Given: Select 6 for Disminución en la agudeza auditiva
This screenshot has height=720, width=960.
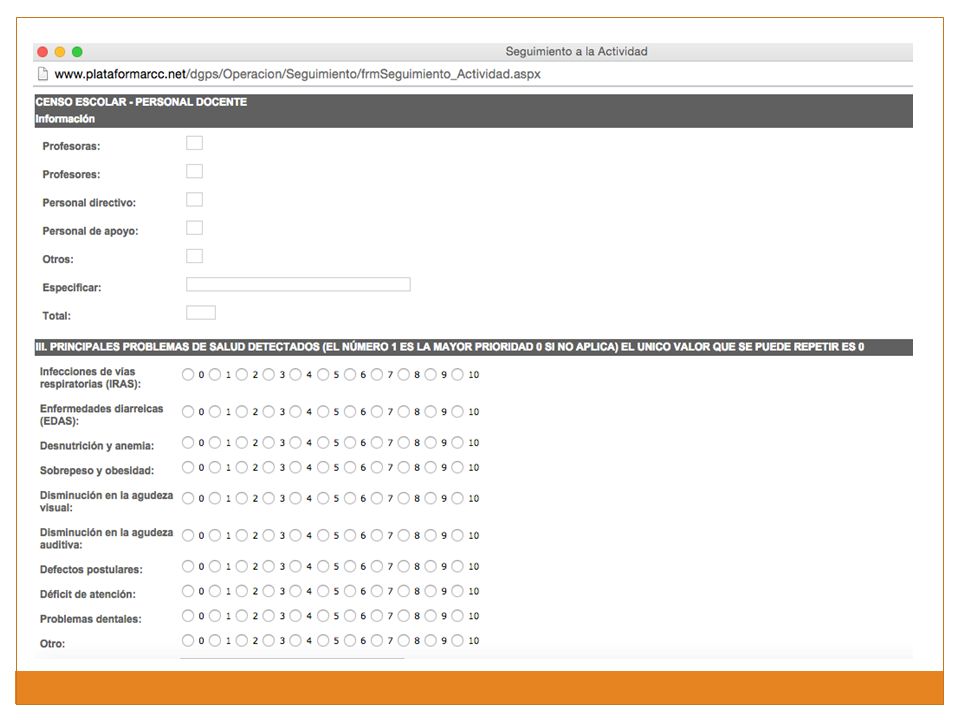Looking at the screenshot, I should [350, 535].
